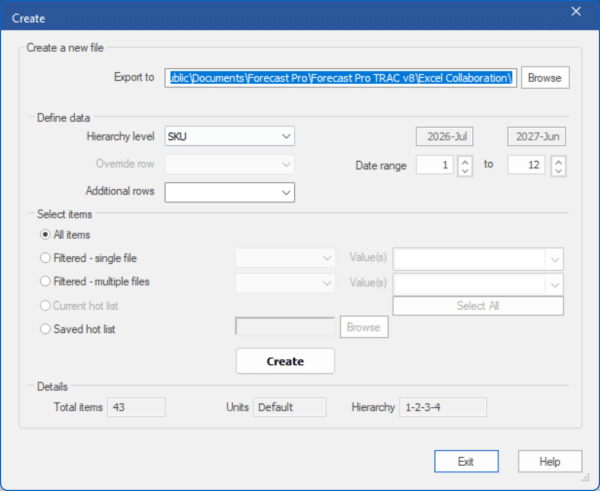Increase the Date range end value
The height and width of the screenshot is (491, 600).
[x=558, y=160]
